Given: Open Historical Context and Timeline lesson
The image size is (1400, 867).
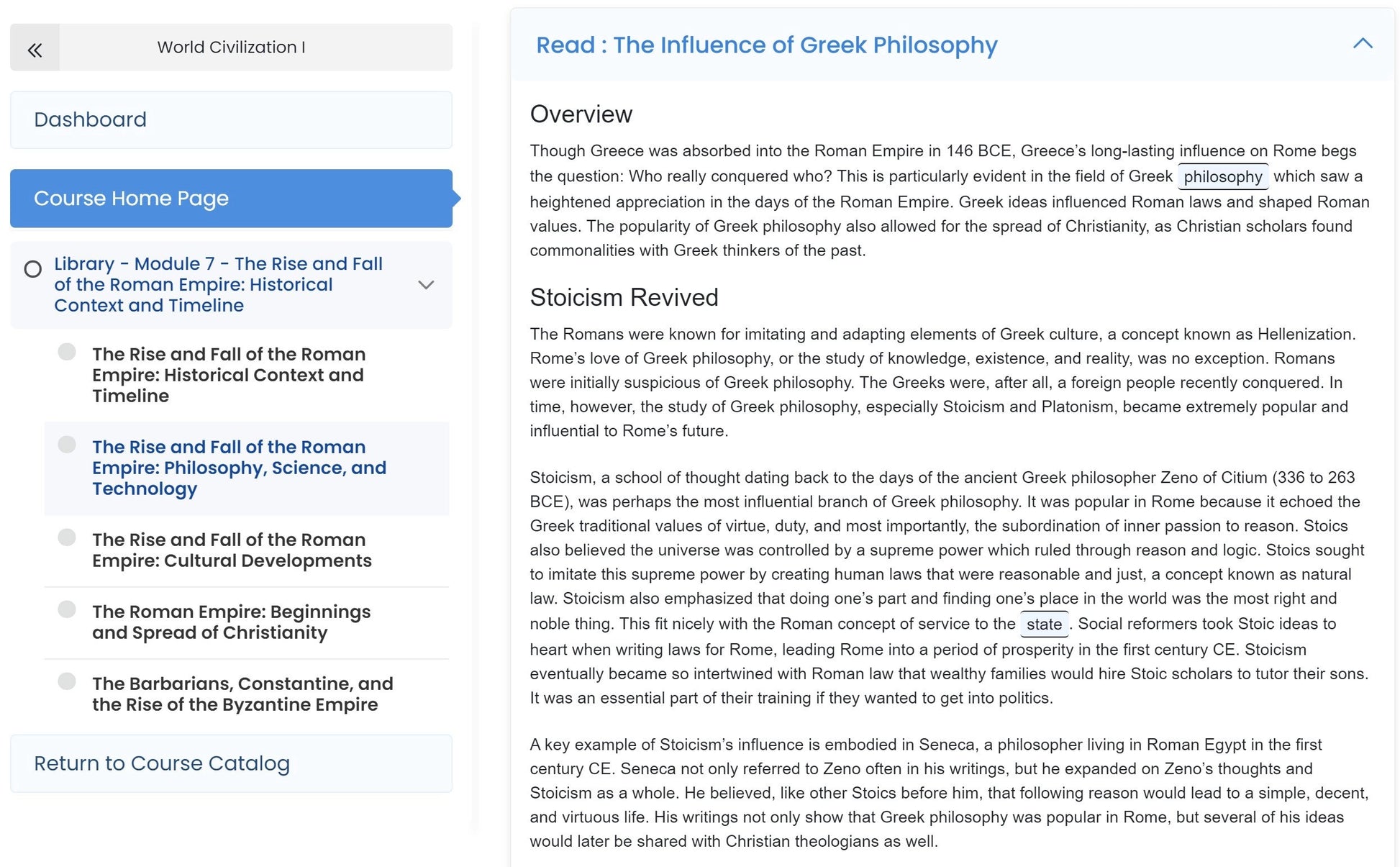Looking at the screenshot, I should click(x=229, y=375).
